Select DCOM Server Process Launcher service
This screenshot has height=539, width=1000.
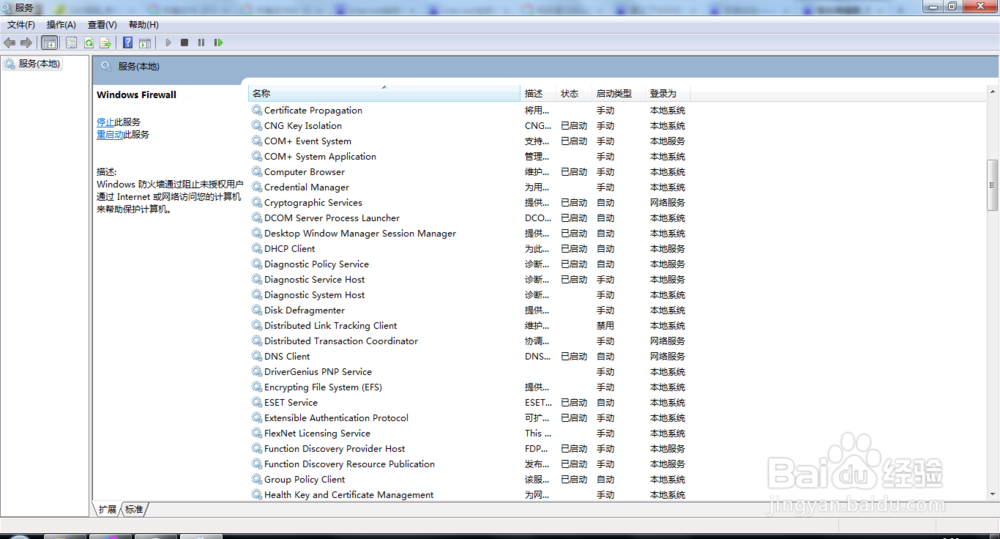pyautogui.click(x=332, y=218)
